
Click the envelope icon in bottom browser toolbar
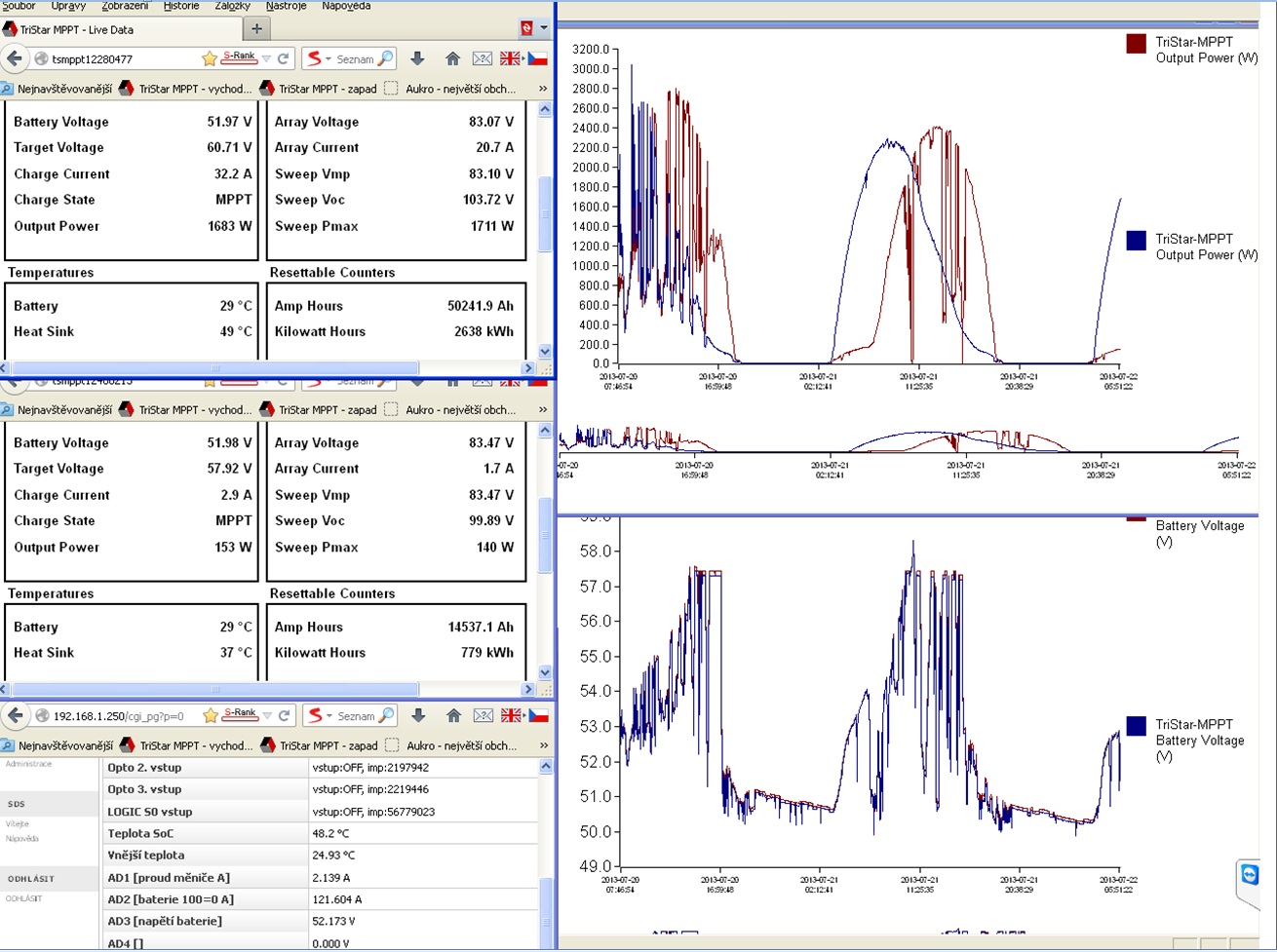tap(483, 716)
